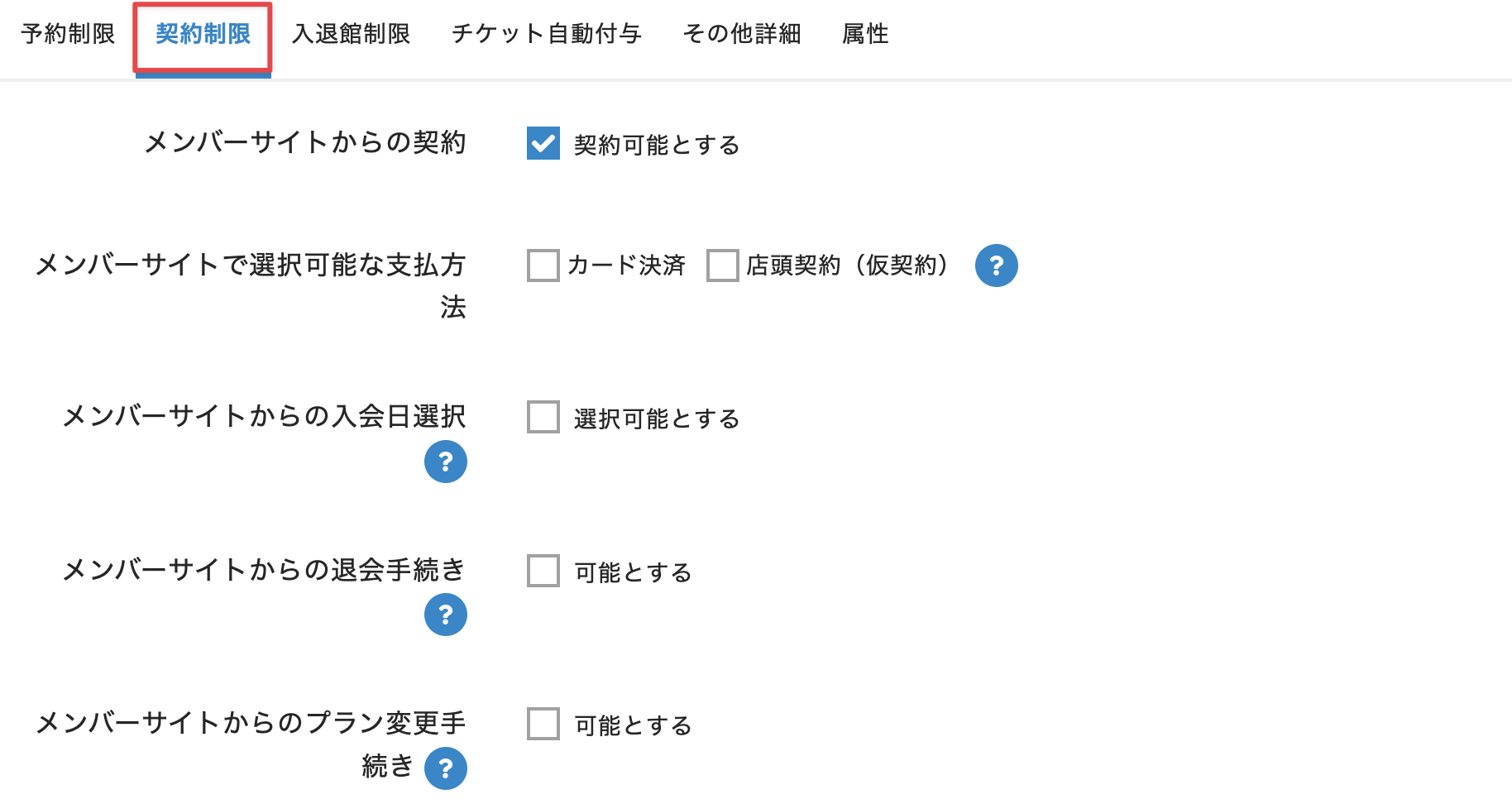This screenshot has width=1512, height=799.
Task: Open help icon beside プラン変更手続き label
Action: (x=446, y=768)
